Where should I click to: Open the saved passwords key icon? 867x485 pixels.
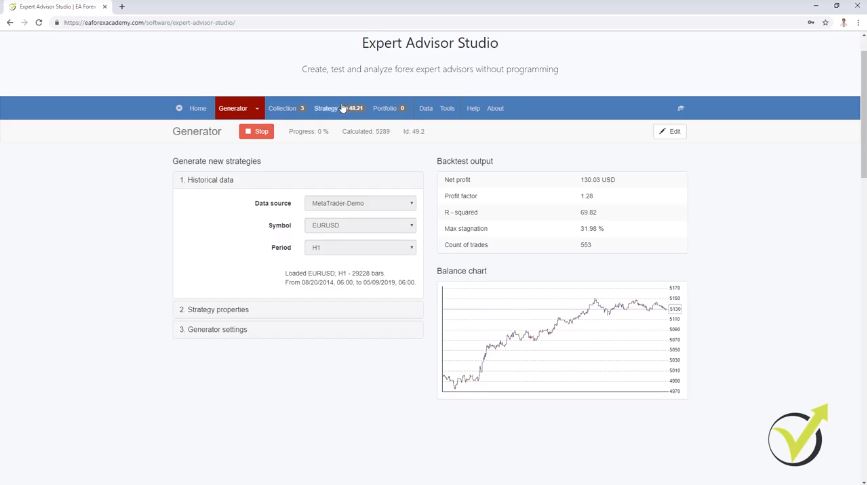click(811, 23)
